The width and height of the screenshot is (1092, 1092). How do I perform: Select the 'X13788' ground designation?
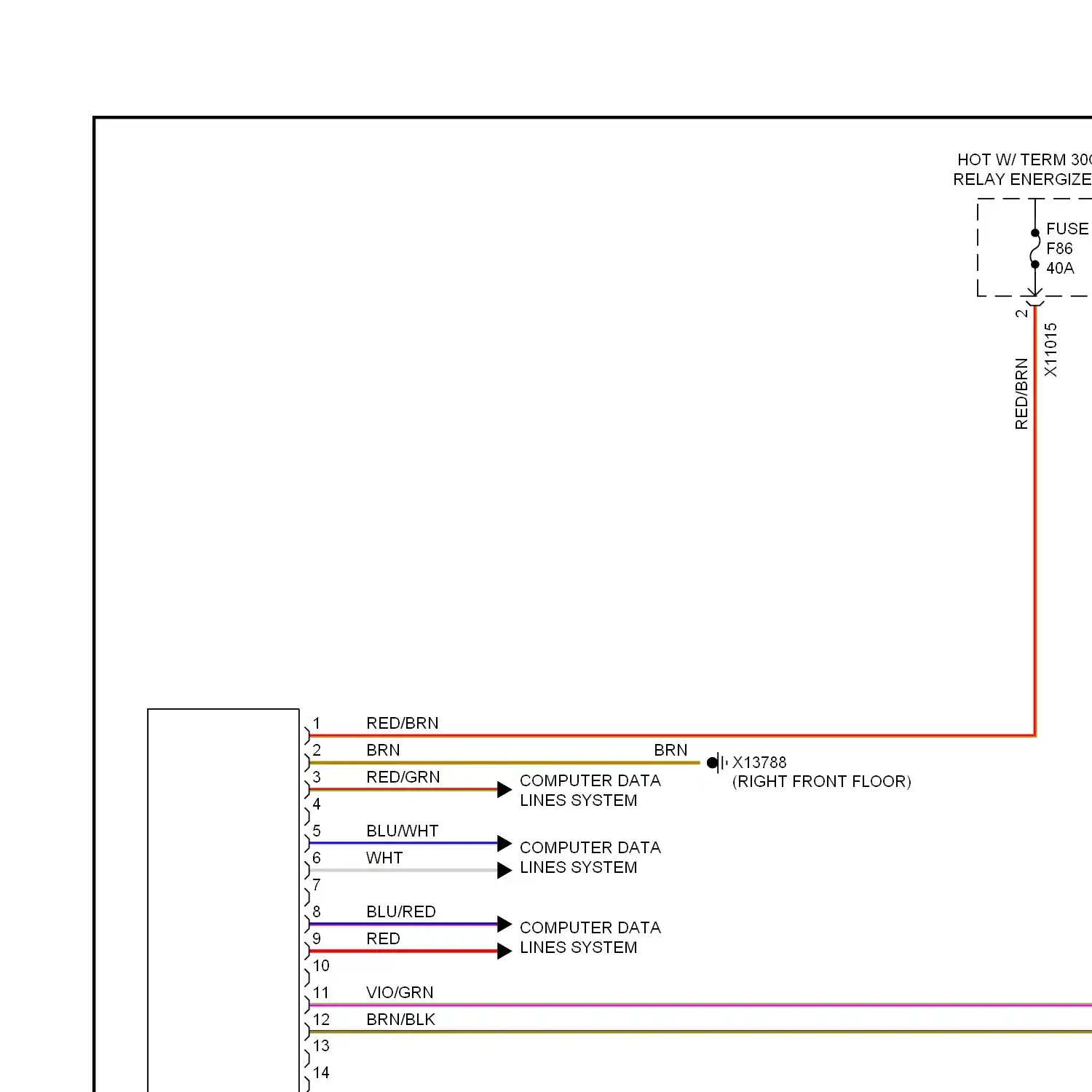tap(759, 762)
